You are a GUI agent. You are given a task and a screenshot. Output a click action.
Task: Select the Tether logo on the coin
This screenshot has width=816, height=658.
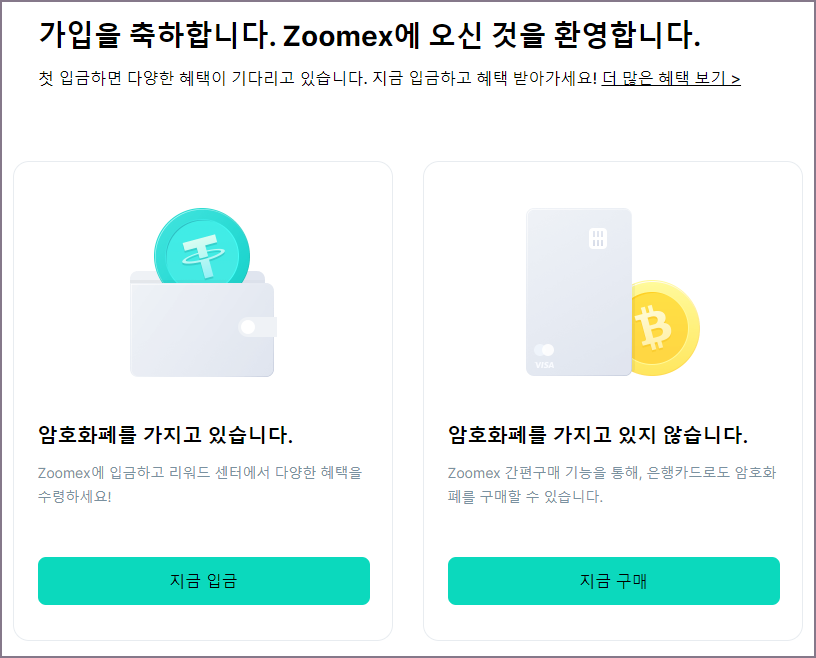[x=200, y=252]
